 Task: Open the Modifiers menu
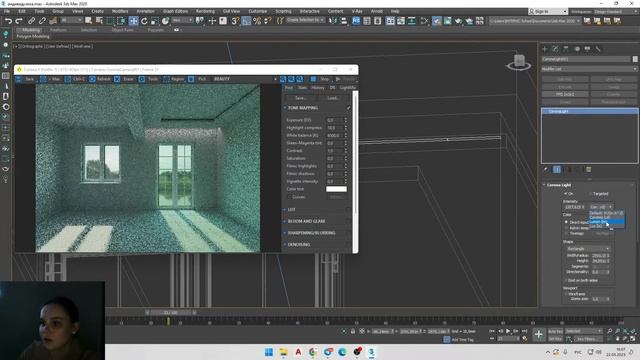(120, 11)
